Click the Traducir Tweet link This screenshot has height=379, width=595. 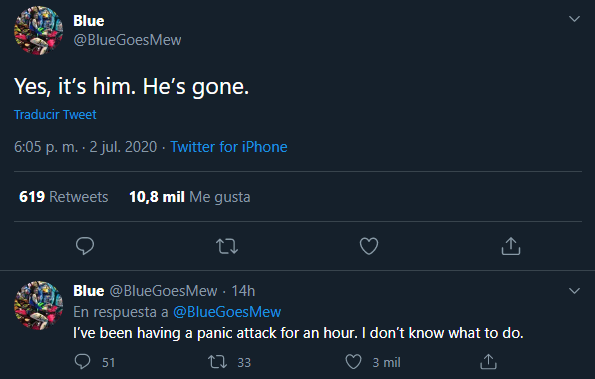tap(55, 115)
